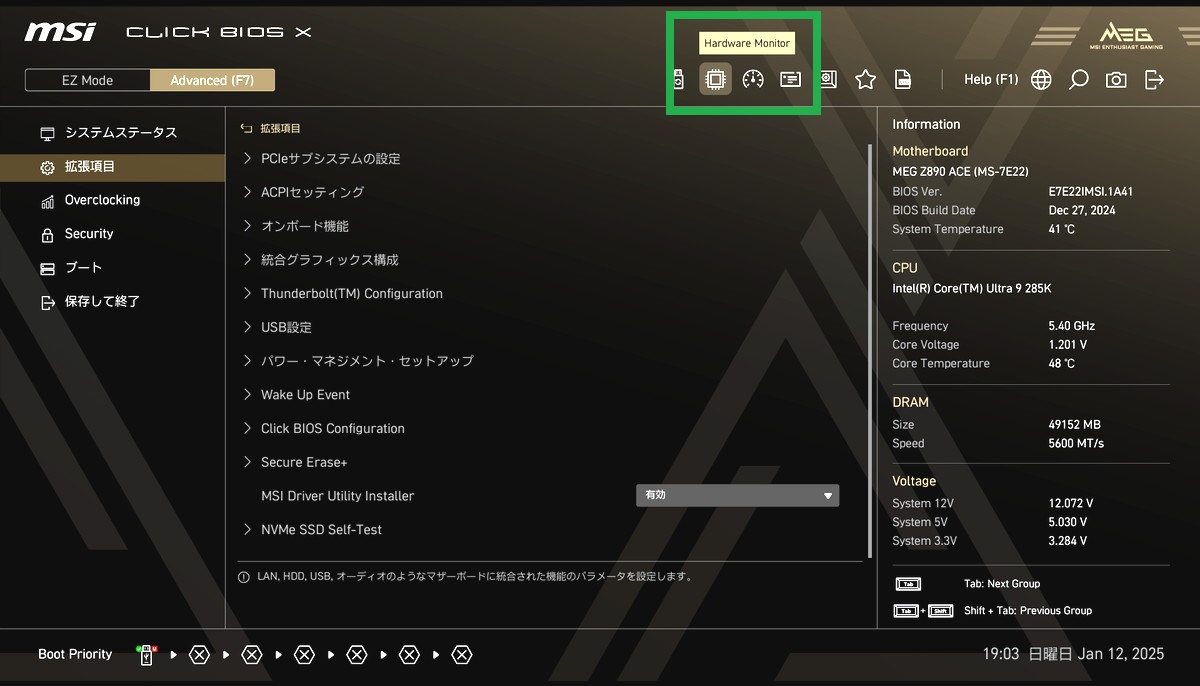The width and height of the screenshot is (1200, 686).
Task: Open the ブート sidebar section
Action: [x=112, y=268]
